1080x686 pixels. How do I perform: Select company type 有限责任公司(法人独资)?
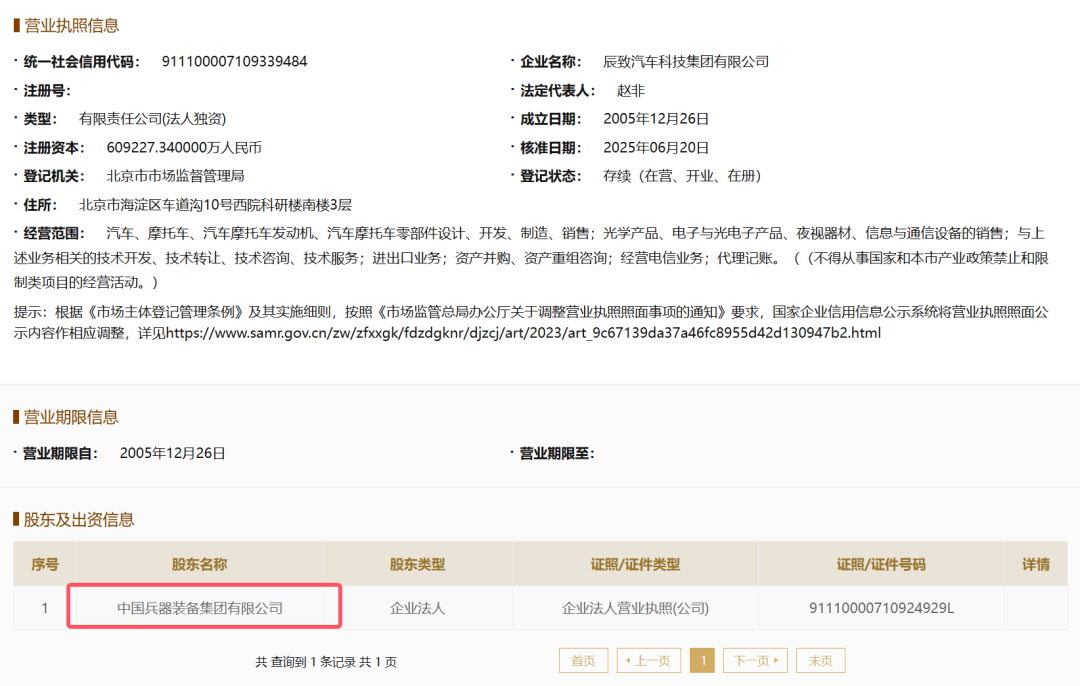tap(152, 119)
